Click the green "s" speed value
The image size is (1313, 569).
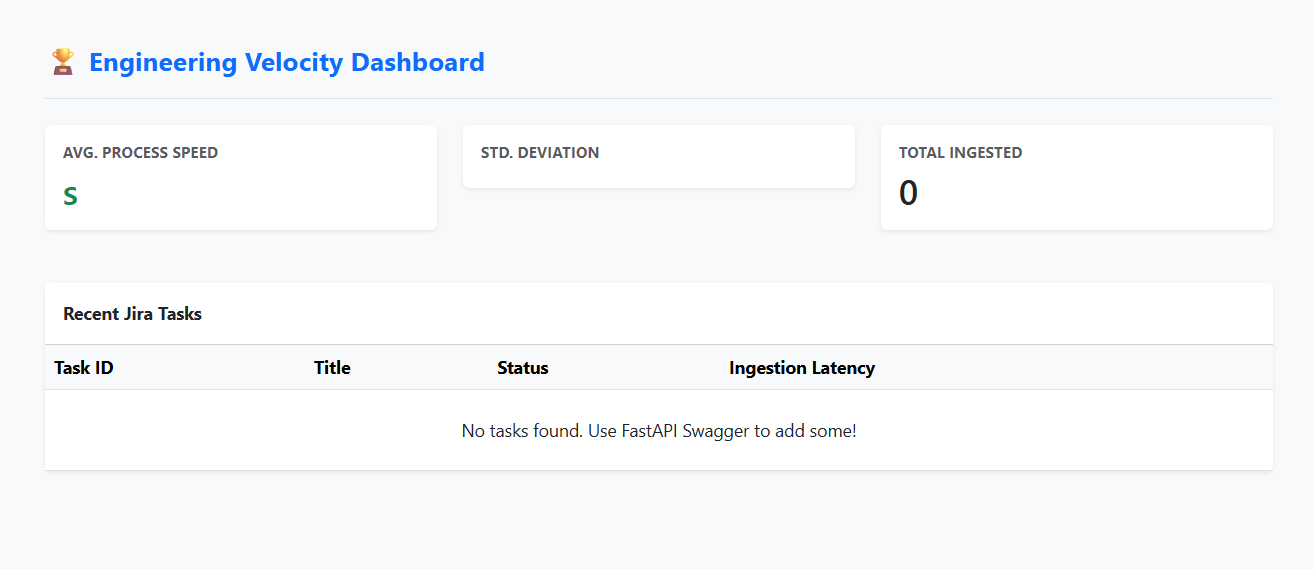coord(70,195)
